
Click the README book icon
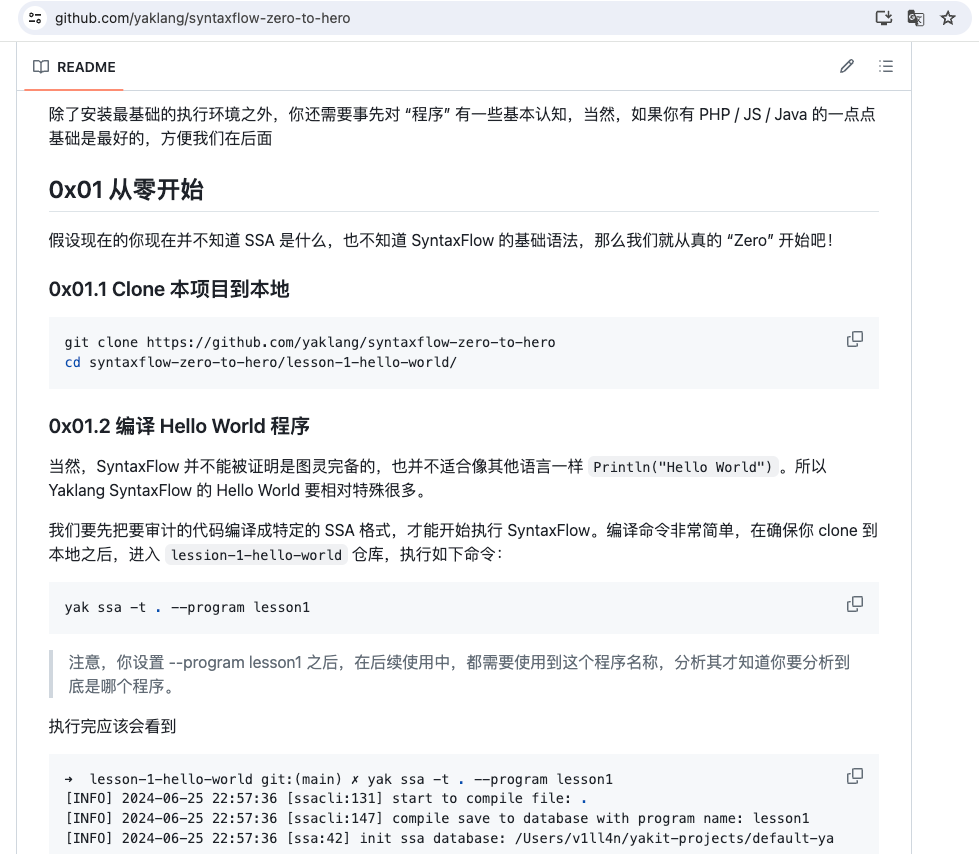point(41,67)
